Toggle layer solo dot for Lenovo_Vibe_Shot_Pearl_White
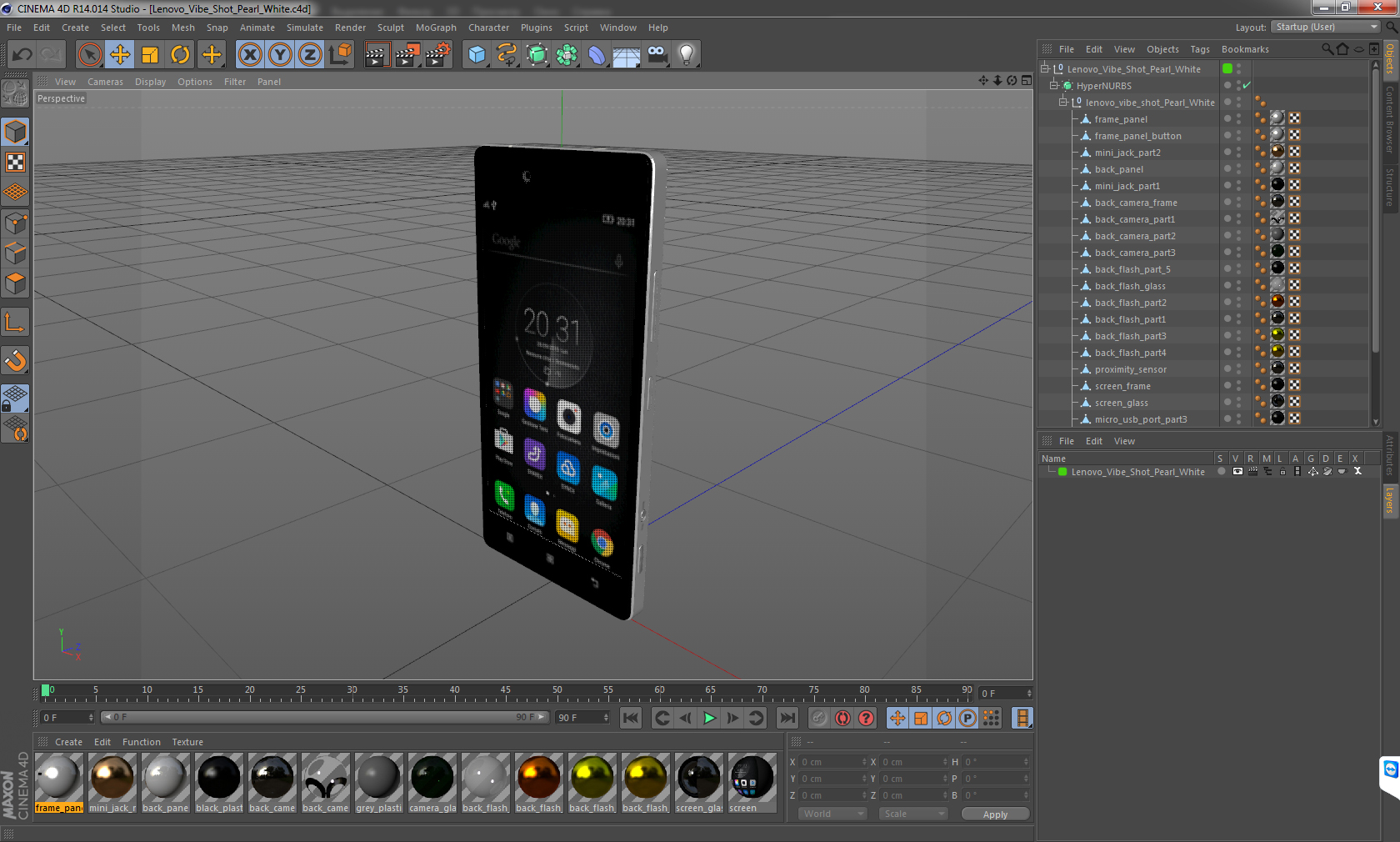1400x842 pixels. coord(1221,471)
